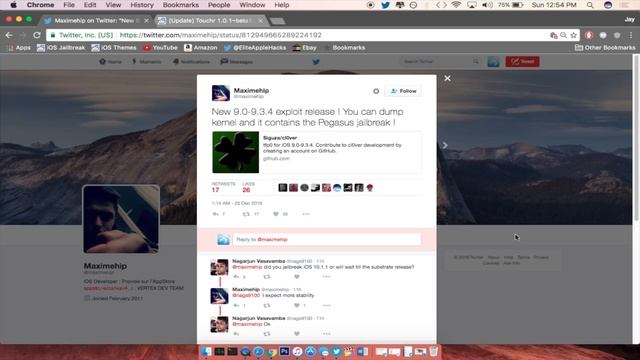Open the @EliteAppleHacks bookmark
Viewport: 640px width, 360px height.
255,48
